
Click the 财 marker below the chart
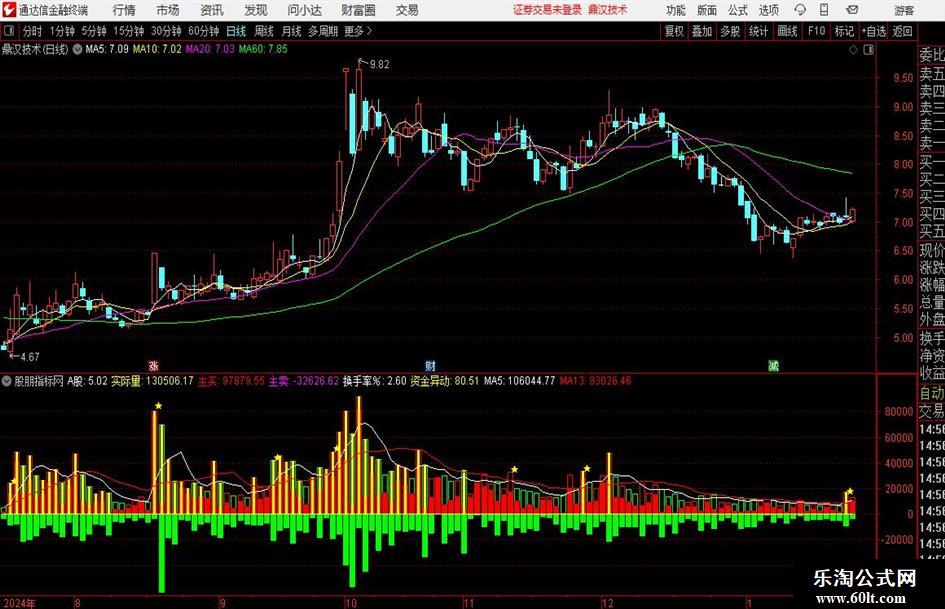pos(430,365)
